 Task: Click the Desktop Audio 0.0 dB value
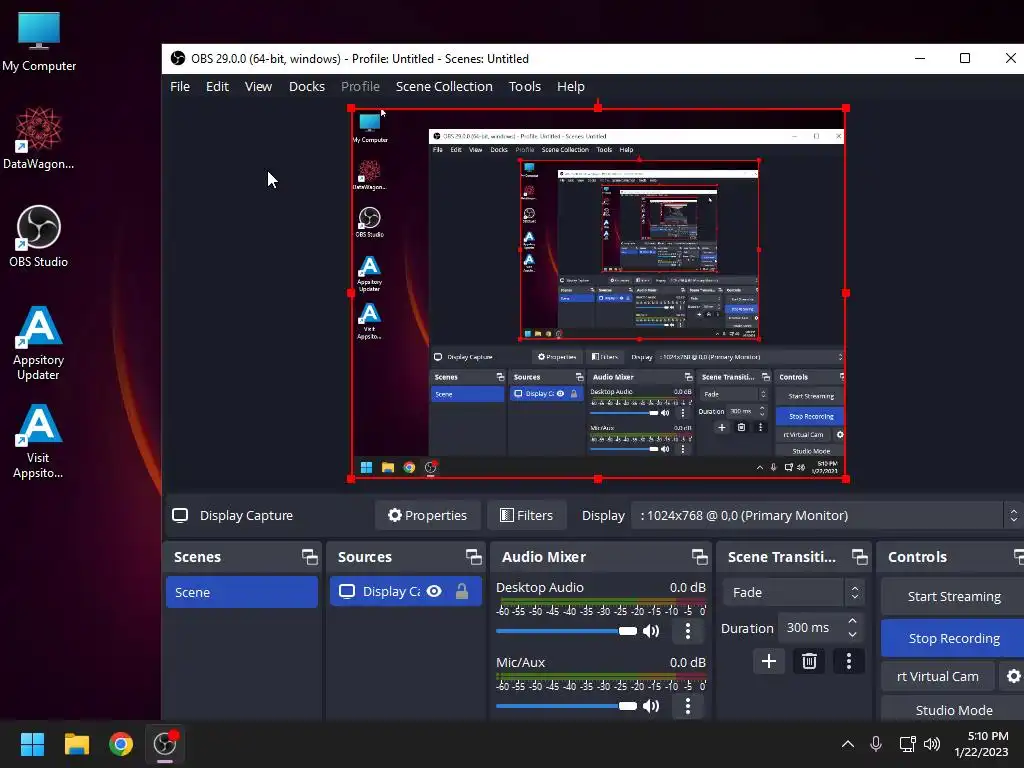coord(688,587)
